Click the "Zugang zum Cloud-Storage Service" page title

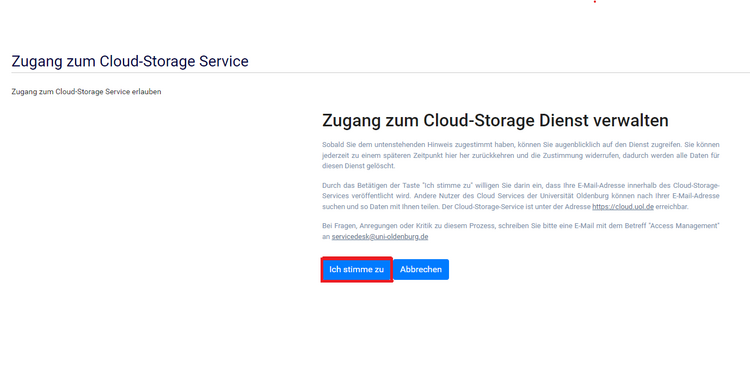[130, 61]
